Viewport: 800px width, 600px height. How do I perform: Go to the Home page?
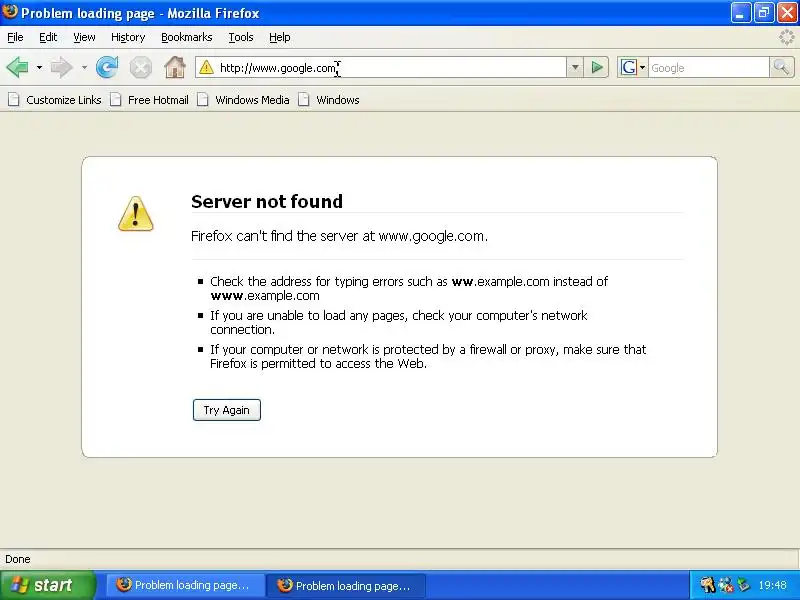174,67
